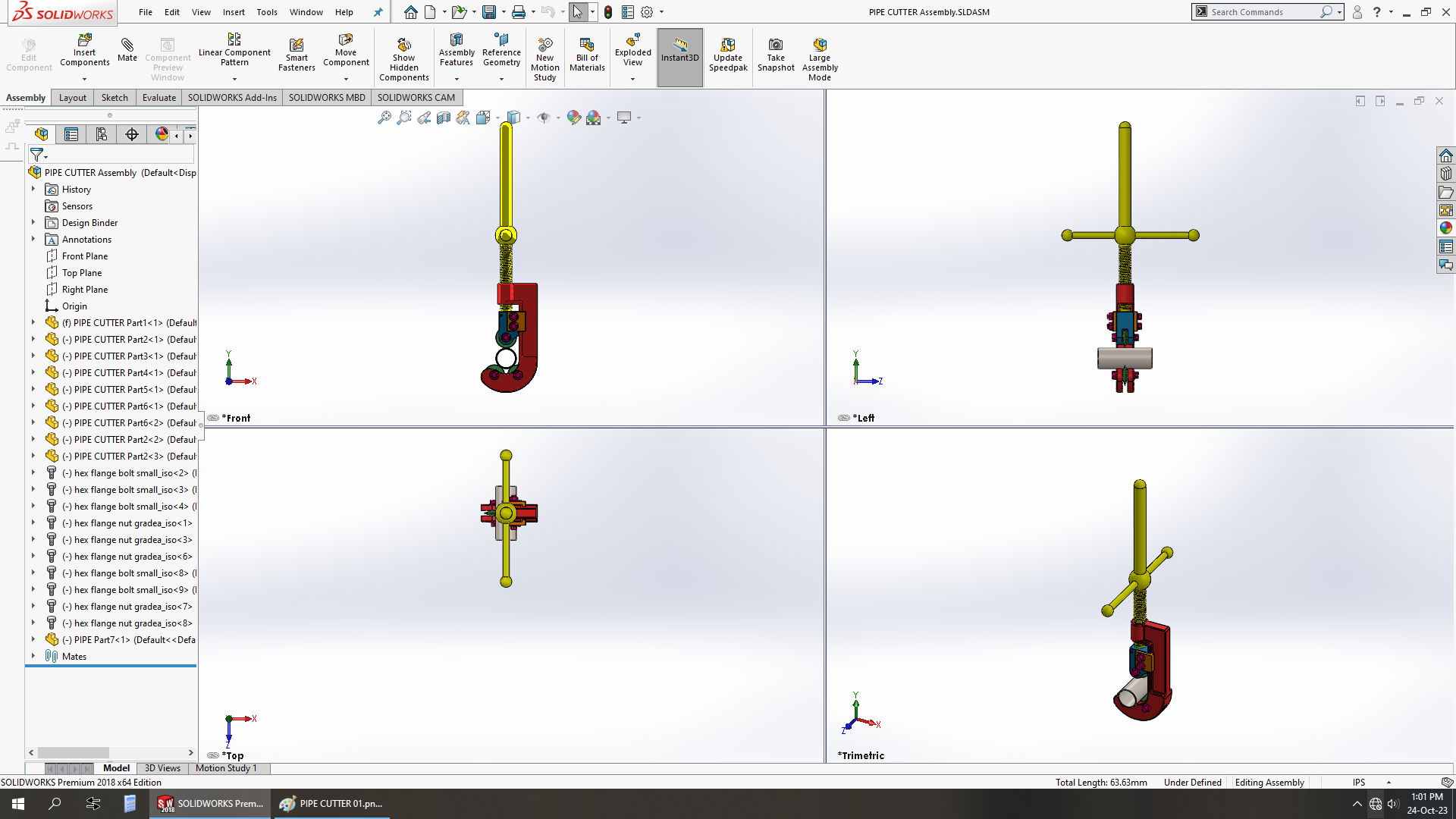
Task: Open IPS unit system selector
Action: tap(1358, 783)
